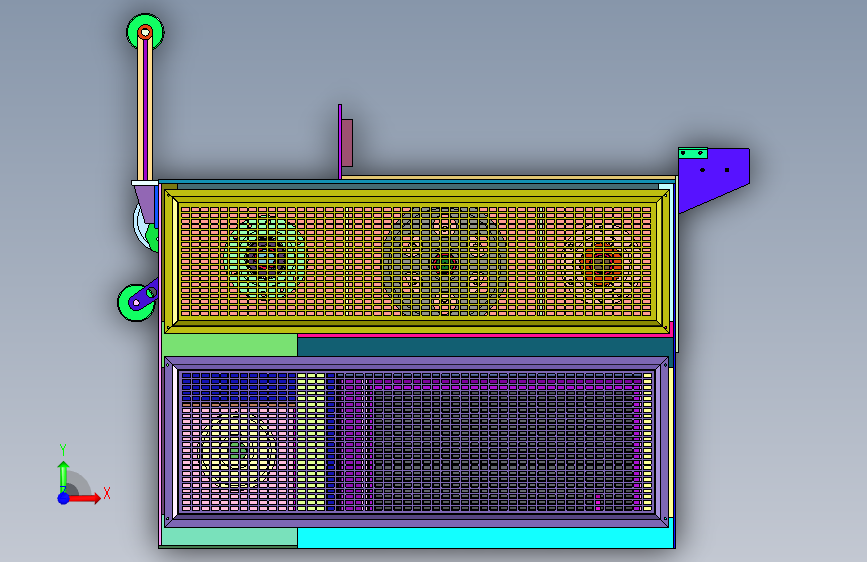Click the red X axis arrow of the triad
The width and height of the screenshot is (867, 562).
pos(84,498)
